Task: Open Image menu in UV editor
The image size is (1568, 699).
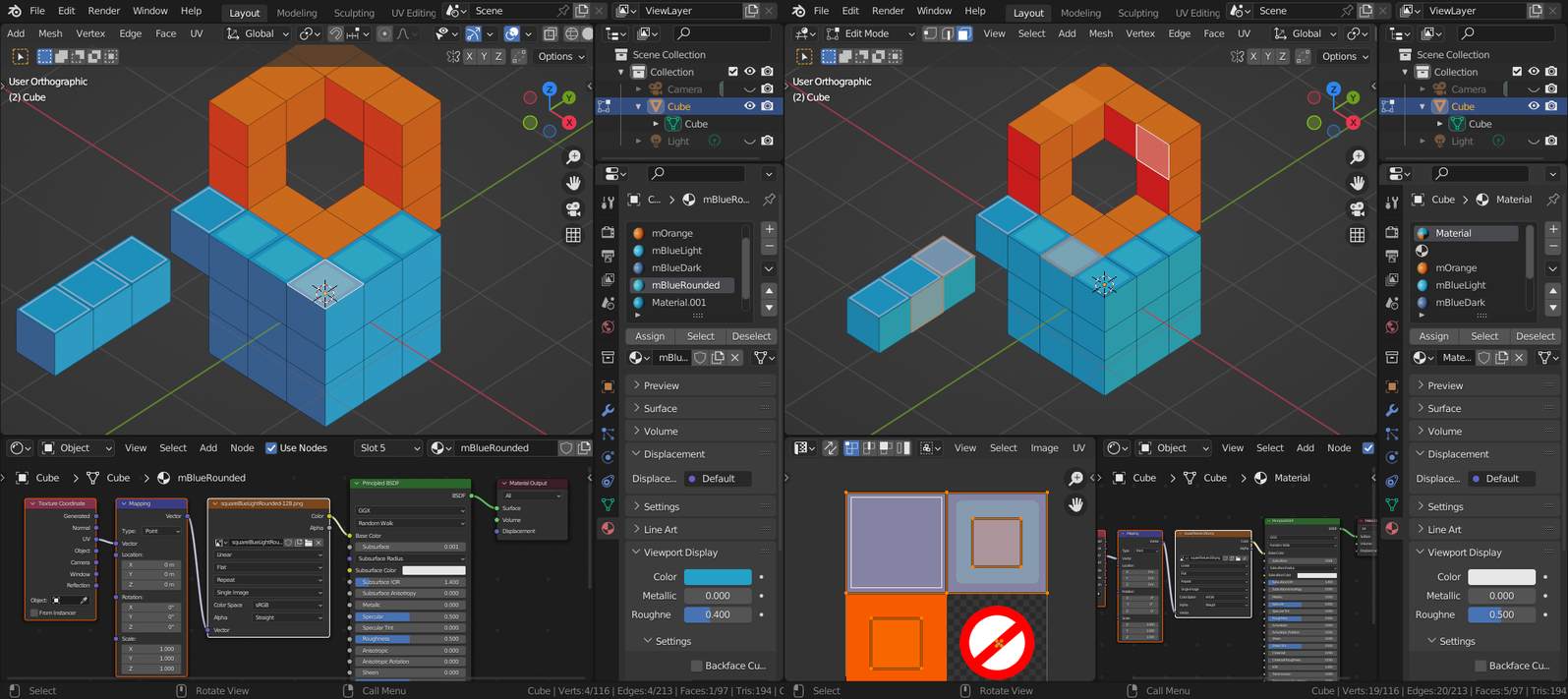Action: (1044, 447)
